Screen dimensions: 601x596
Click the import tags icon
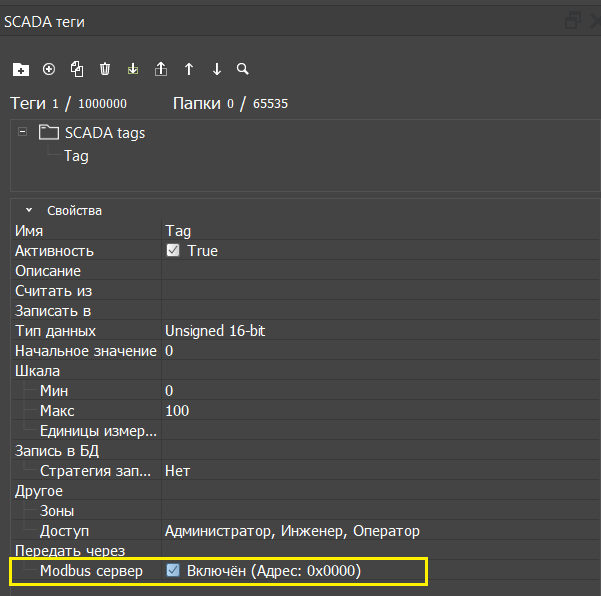[133, 69]
